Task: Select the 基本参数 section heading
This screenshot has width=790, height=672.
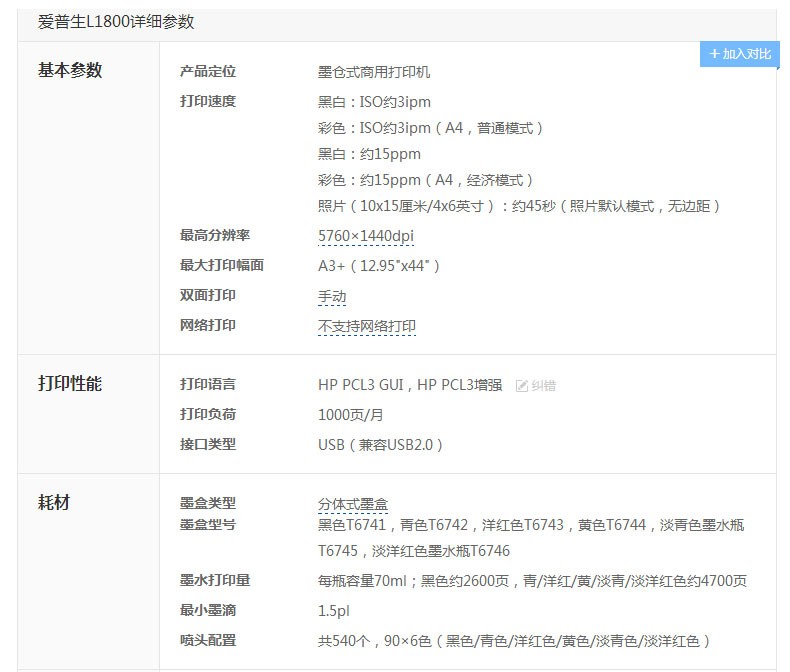Action: pos(70,70)
